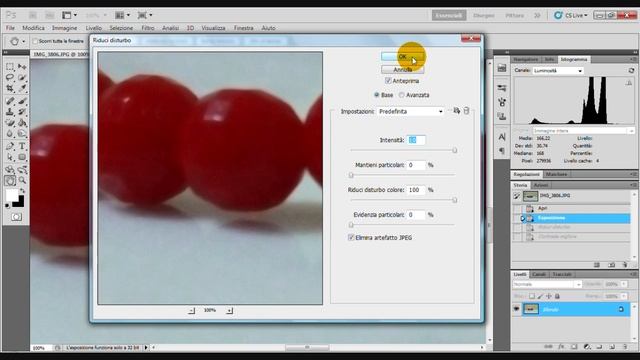Viewport: 640px width, 360px height.
Task: Zoom in the dialog preview with plus button
Action: pos(230,311)
